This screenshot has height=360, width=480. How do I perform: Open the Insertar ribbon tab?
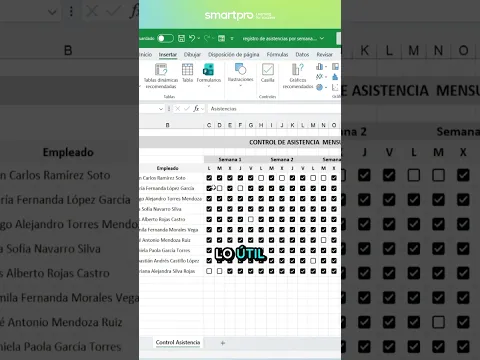[168, 54]
